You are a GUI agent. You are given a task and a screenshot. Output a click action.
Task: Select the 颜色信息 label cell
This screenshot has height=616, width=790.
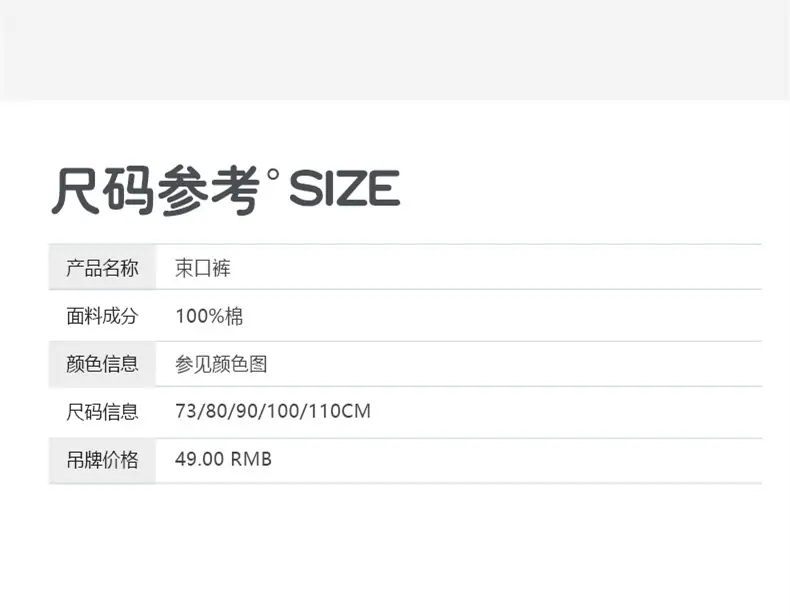click(102, 364)
